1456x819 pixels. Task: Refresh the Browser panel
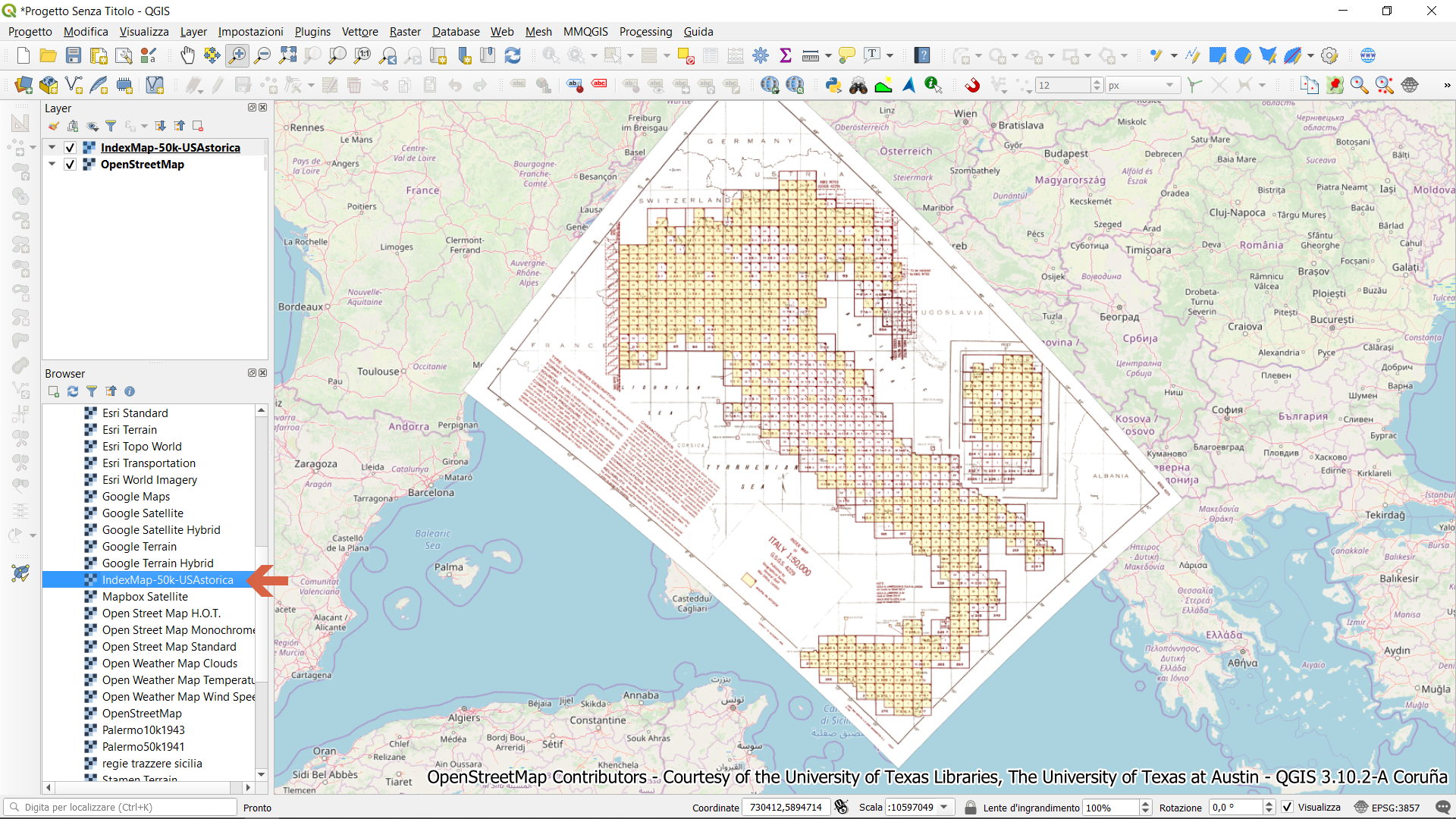(73, 391)
